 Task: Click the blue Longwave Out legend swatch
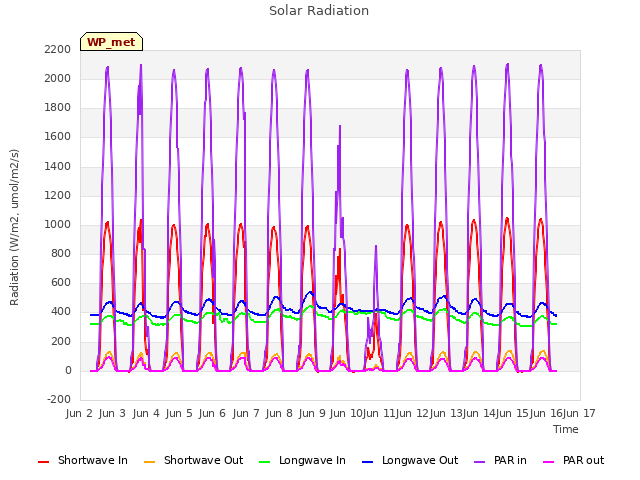(367, 462)
